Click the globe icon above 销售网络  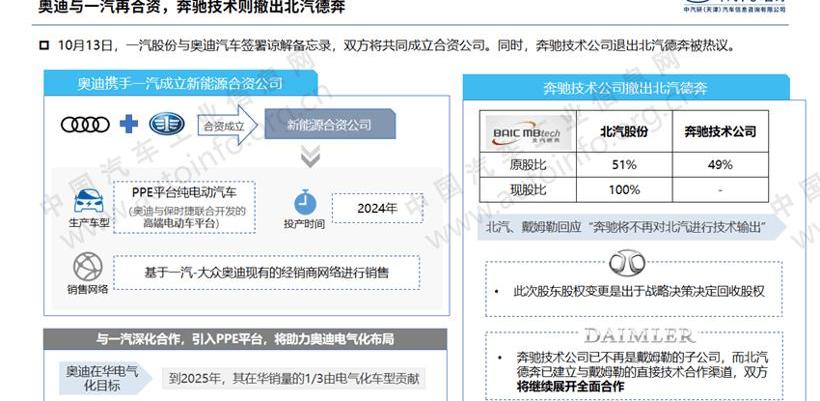pos(88,267)
